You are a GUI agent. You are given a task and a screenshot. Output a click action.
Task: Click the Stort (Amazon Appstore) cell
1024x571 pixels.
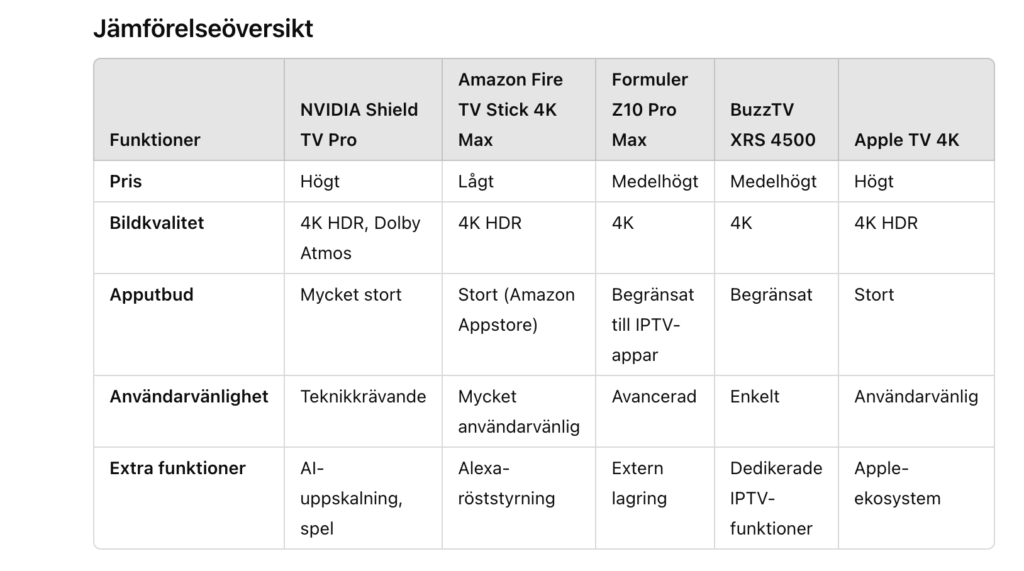click(x=516, y=310)
